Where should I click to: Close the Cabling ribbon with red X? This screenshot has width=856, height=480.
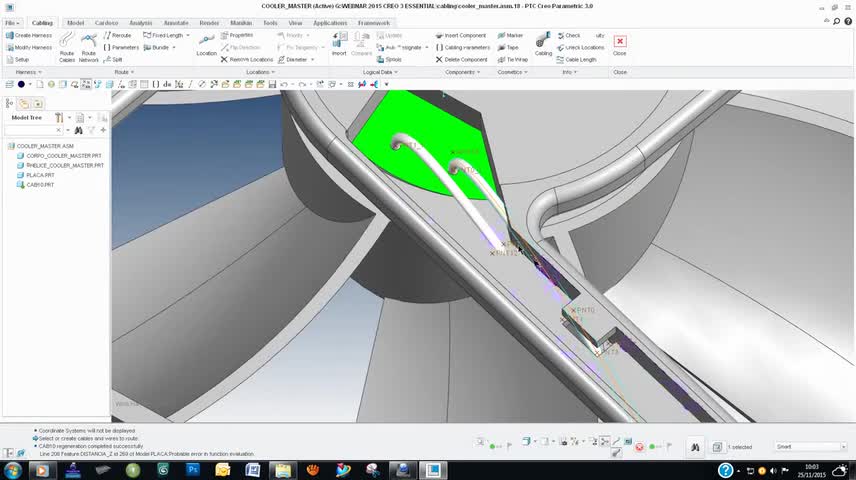(620, 42)
